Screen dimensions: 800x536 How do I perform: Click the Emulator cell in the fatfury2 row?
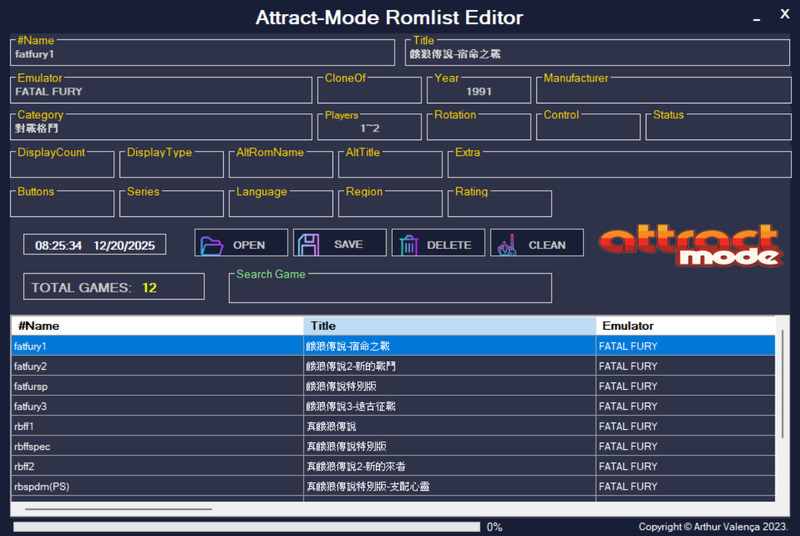click(x=686, y=366)
